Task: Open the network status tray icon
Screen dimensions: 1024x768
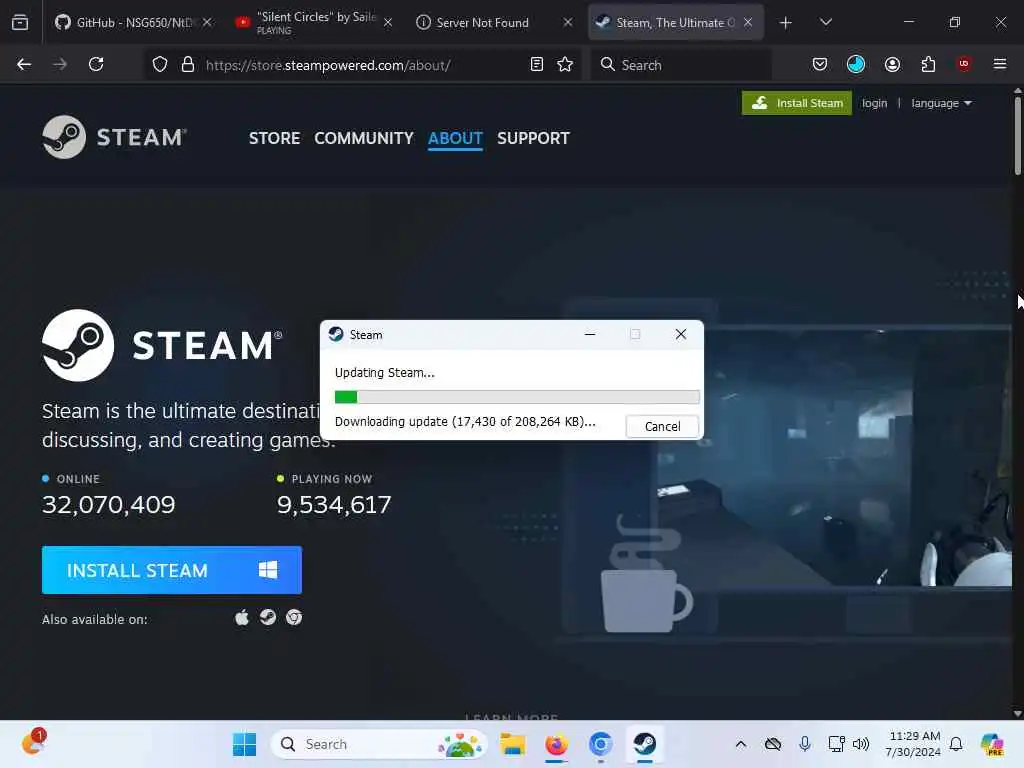Action: pyautogui.click(x=836, y=744)
